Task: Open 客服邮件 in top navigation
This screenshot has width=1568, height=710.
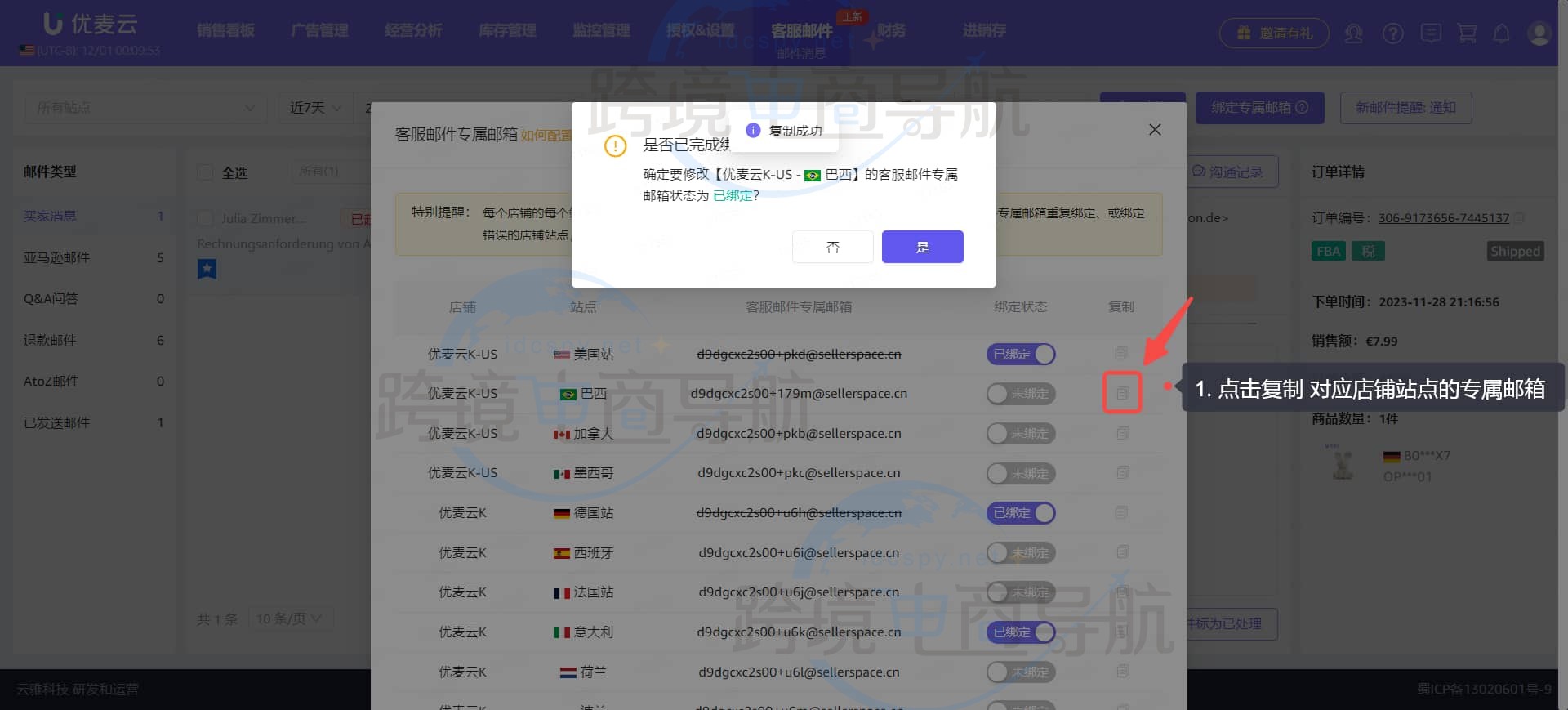Action: 802,31
